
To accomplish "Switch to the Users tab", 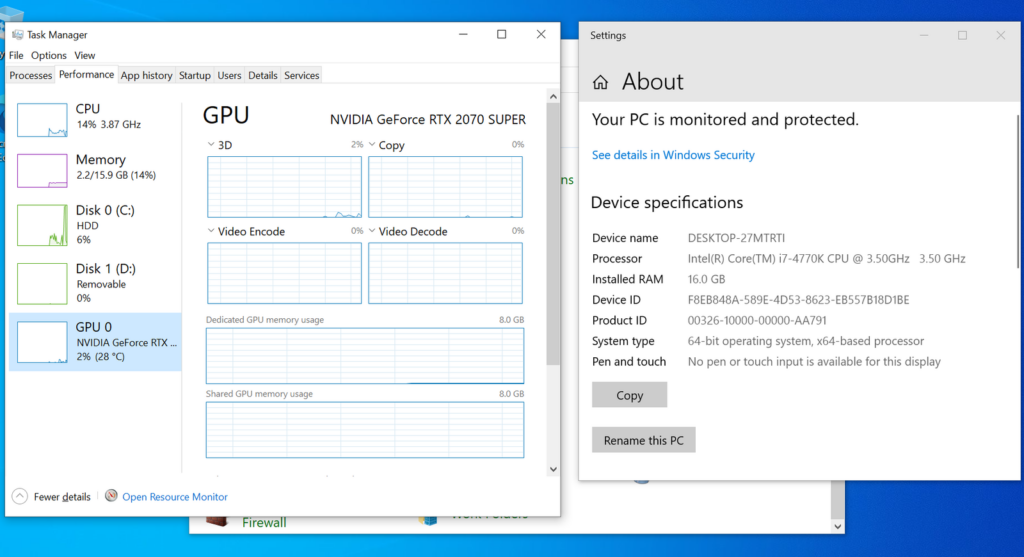I will 229,76.
